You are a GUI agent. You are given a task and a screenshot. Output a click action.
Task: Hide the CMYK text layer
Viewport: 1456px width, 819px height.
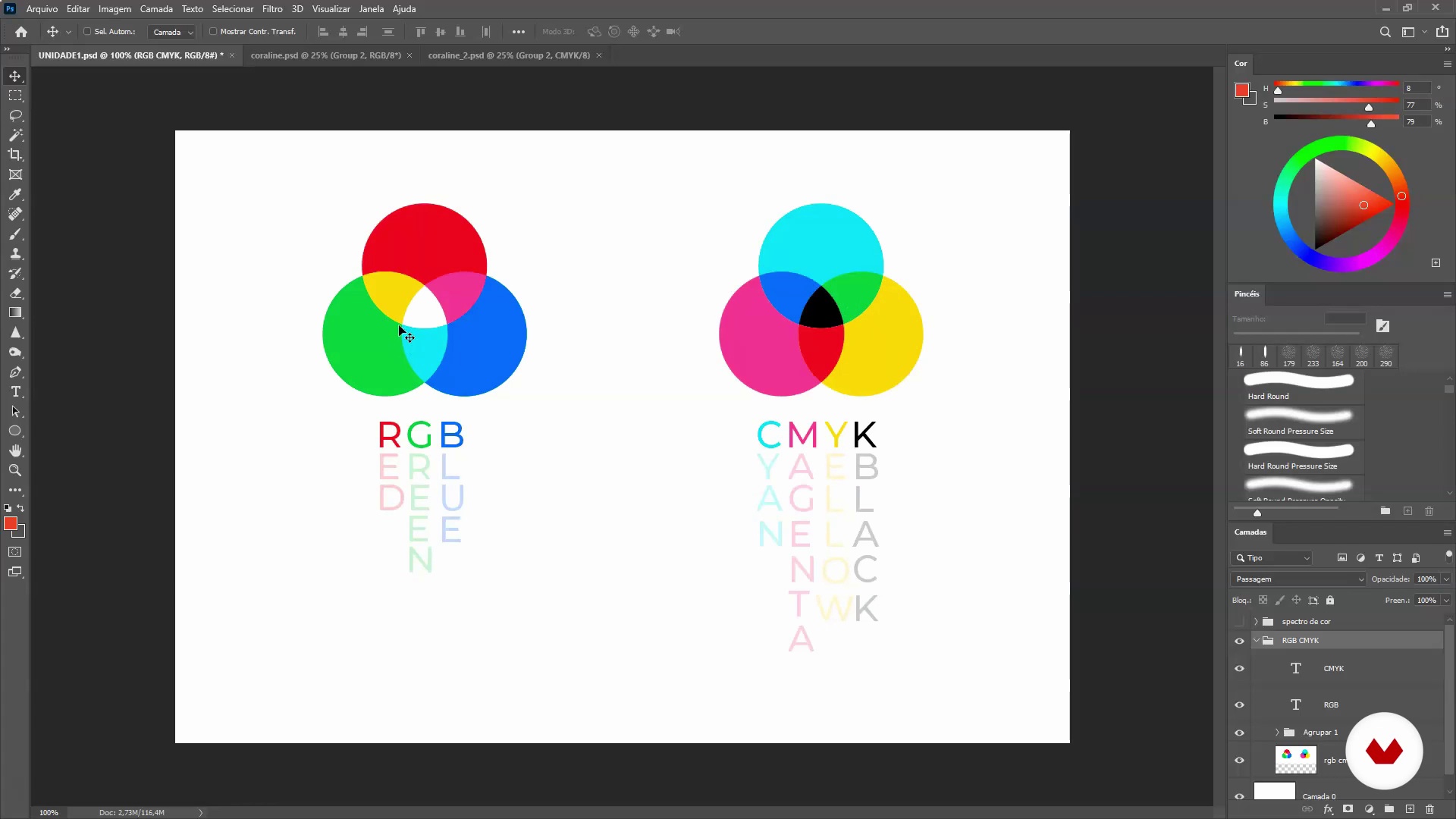point(1239,669)
